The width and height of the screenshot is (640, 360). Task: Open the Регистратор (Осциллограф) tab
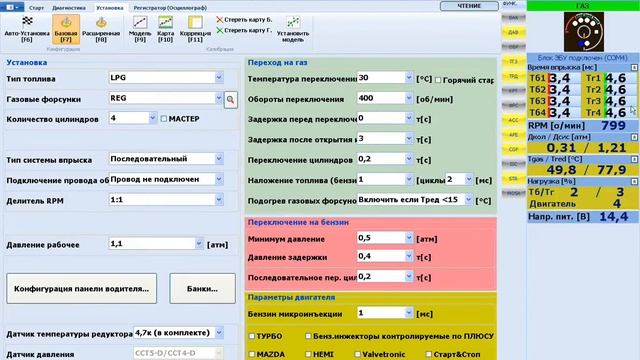(170, 8)
